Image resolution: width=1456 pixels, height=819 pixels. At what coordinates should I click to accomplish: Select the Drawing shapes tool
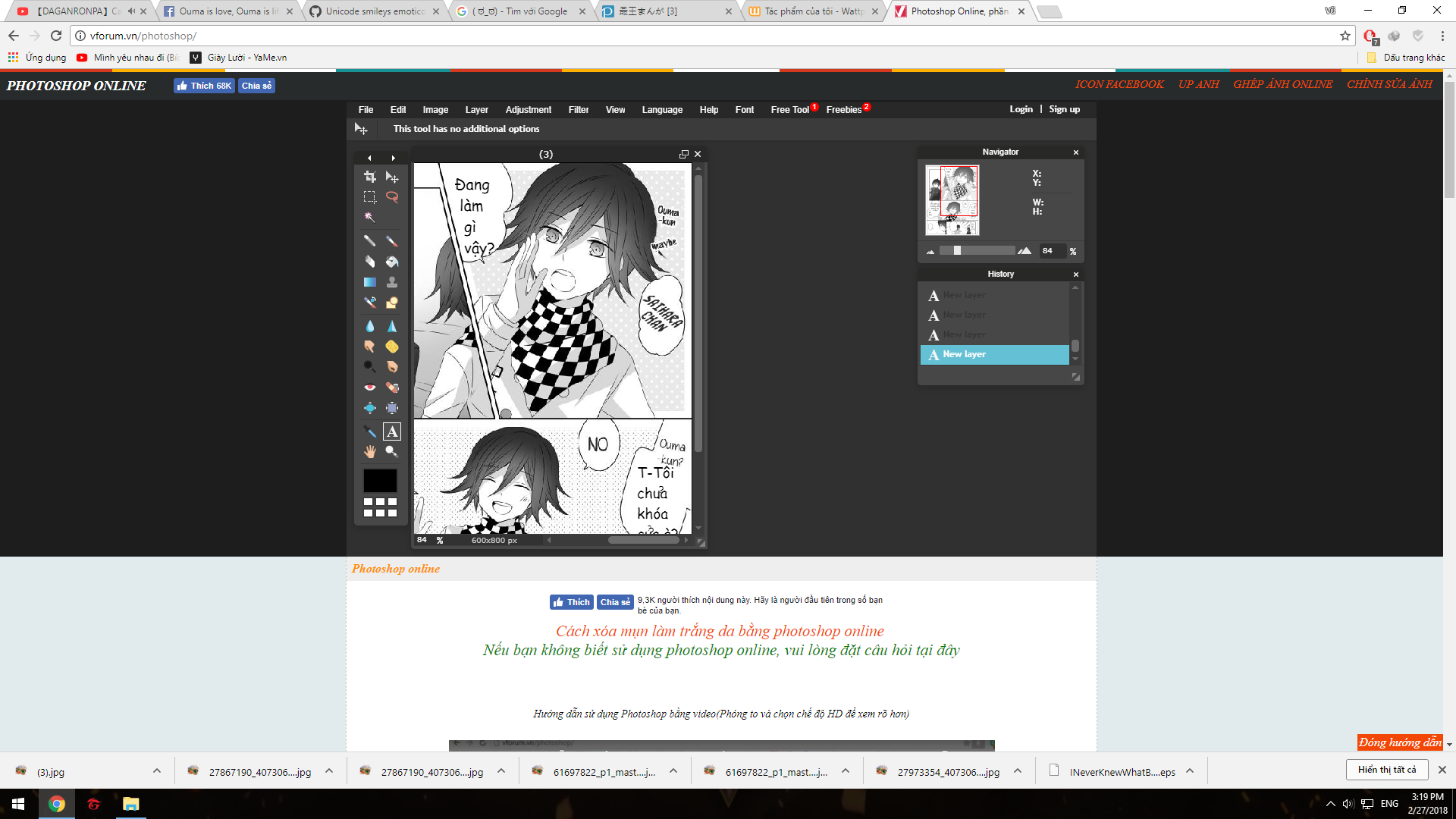pos(392,303)
